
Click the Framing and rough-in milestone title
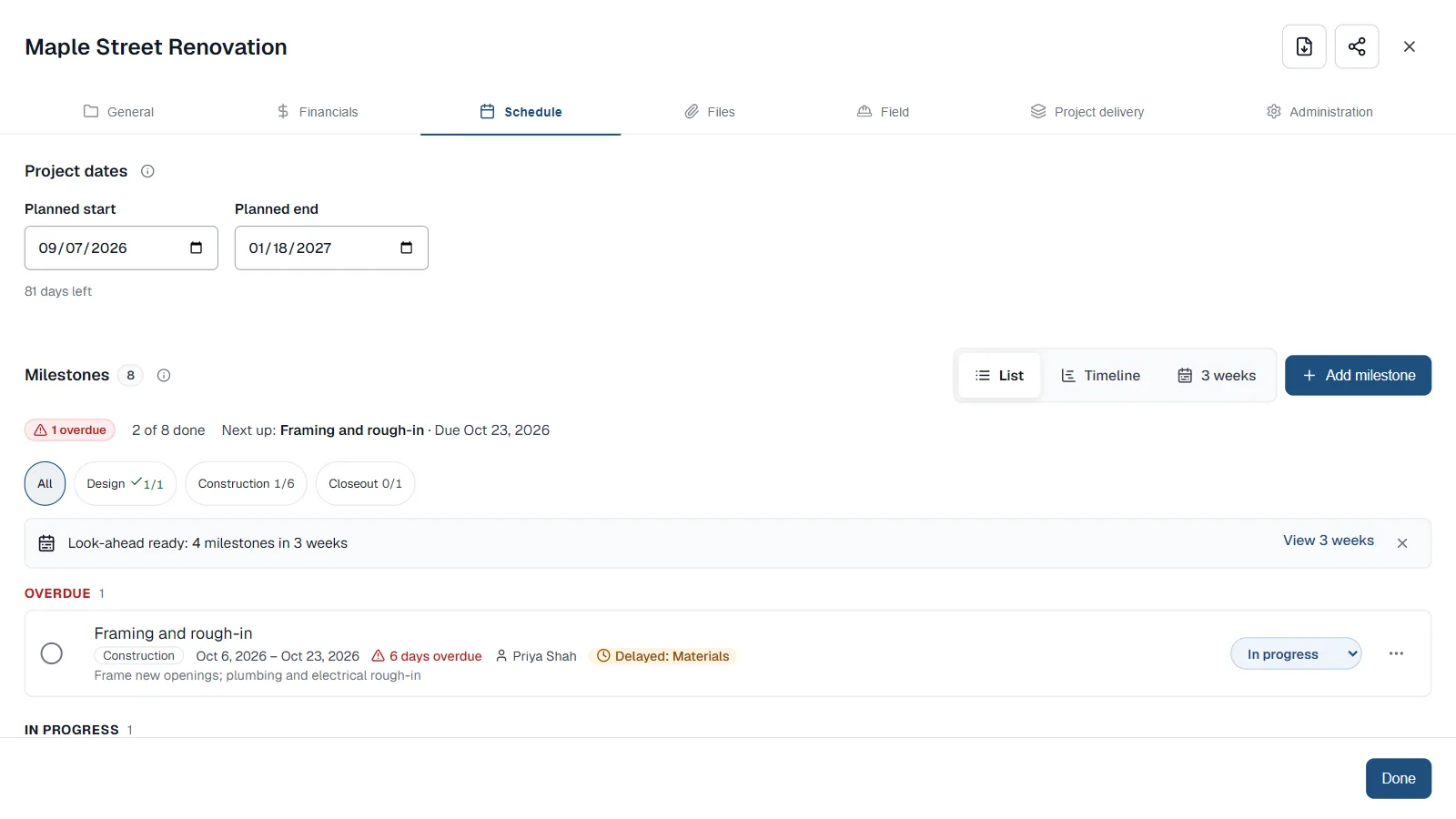(x=173, y=633)
